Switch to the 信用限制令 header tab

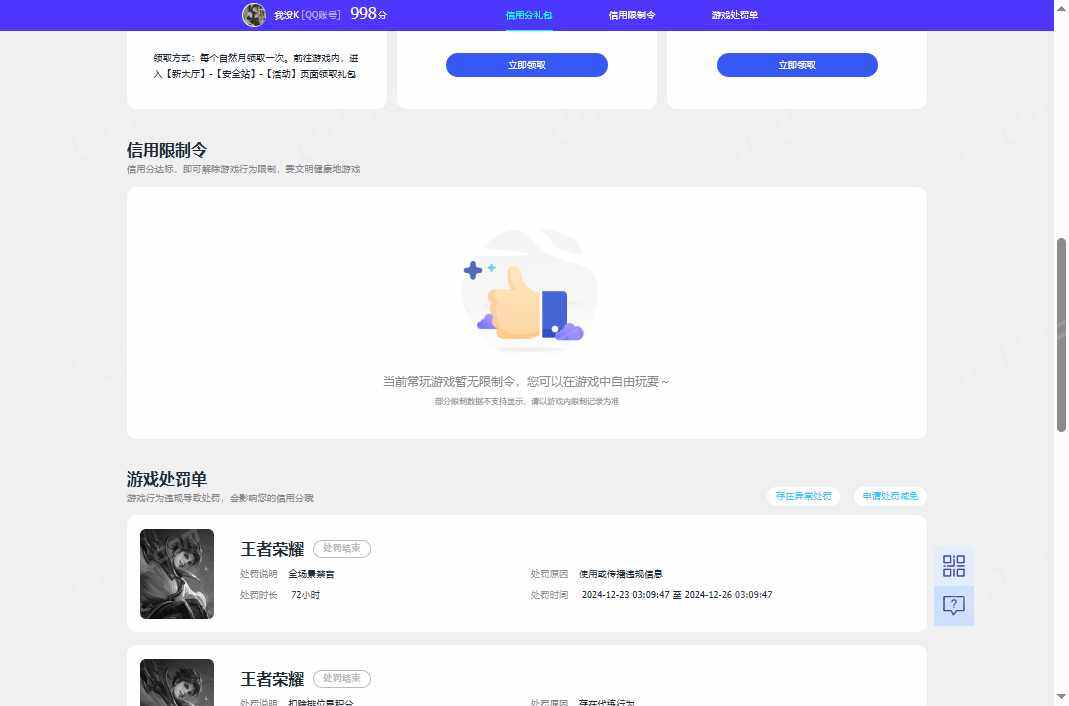pos(632,15)
